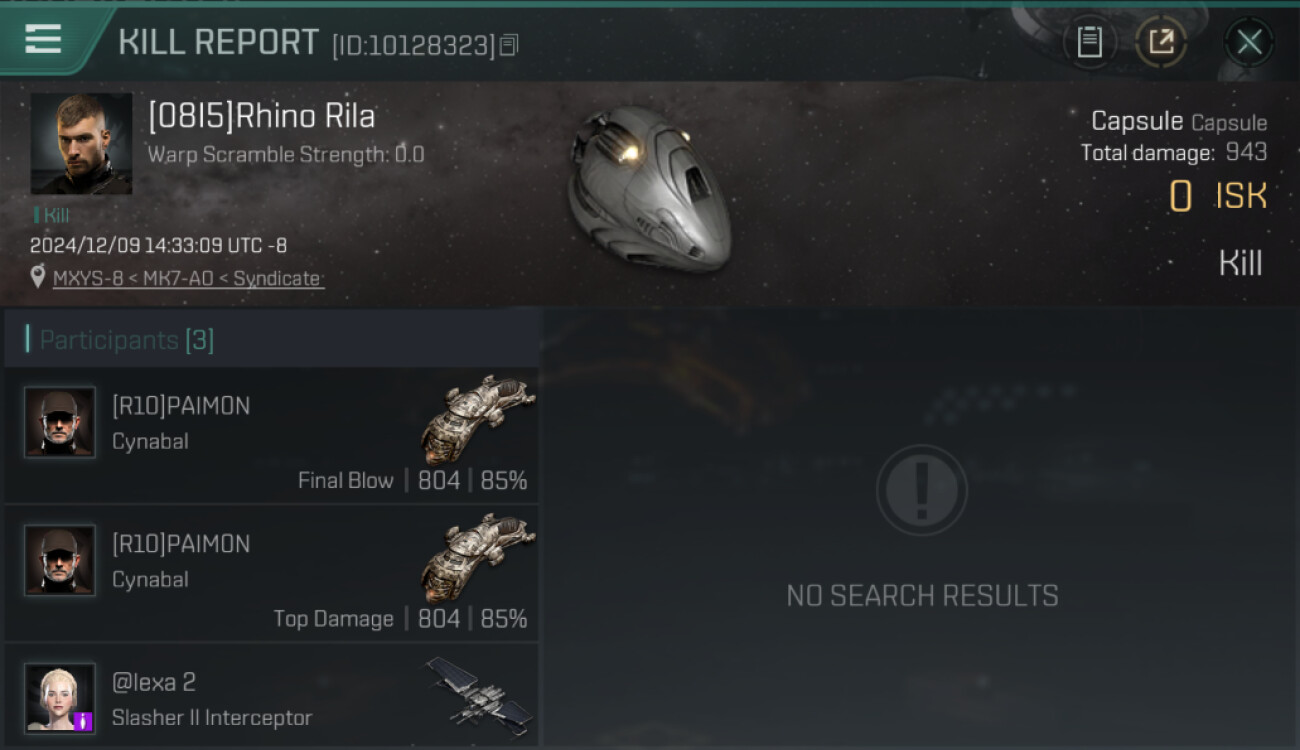The height and width of the screenshot is (750, 1300).
Task: Open @lexa 2 participant name
Action: click(154, 682)
